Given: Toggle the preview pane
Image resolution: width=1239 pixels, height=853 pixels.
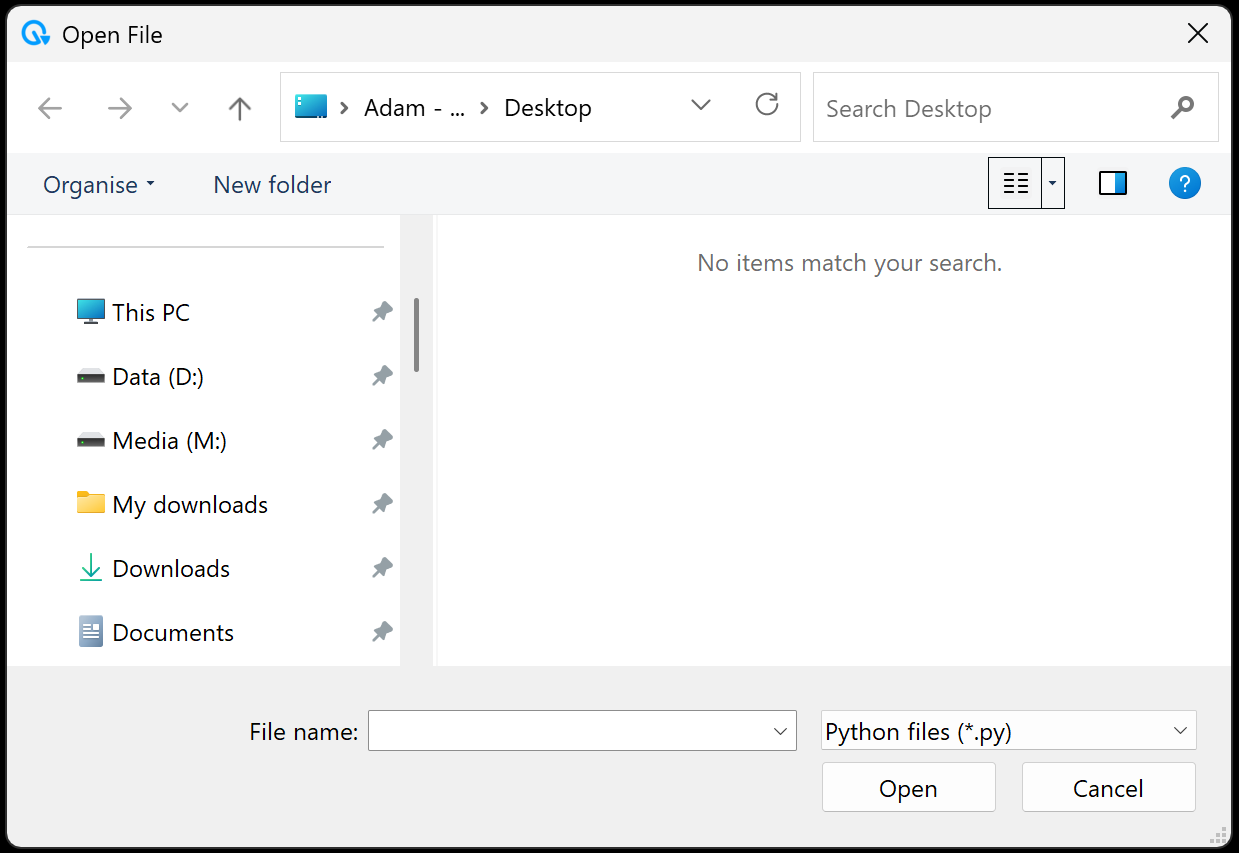Looking at the screenshot, I should [x=1113, y=183].
